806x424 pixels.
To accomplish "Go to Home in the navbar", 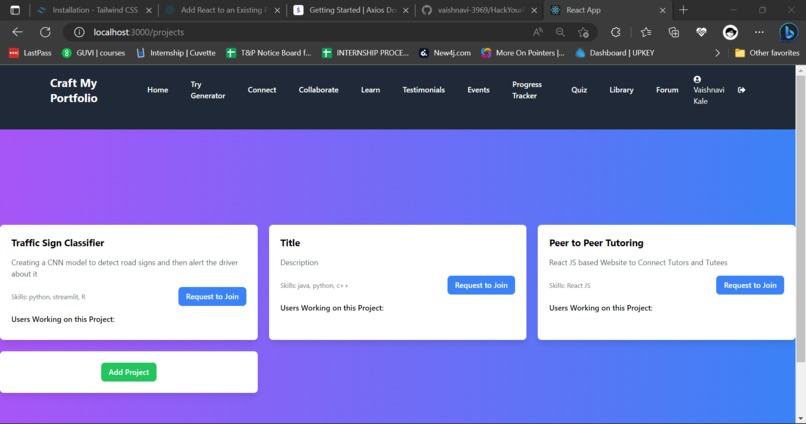I will coord(157,90).
